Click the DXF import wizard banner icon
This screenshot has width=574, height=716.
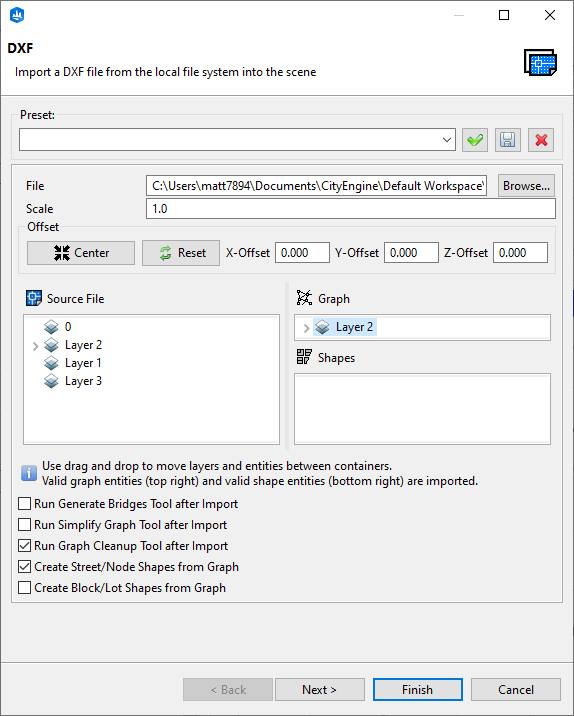(540, 63)
